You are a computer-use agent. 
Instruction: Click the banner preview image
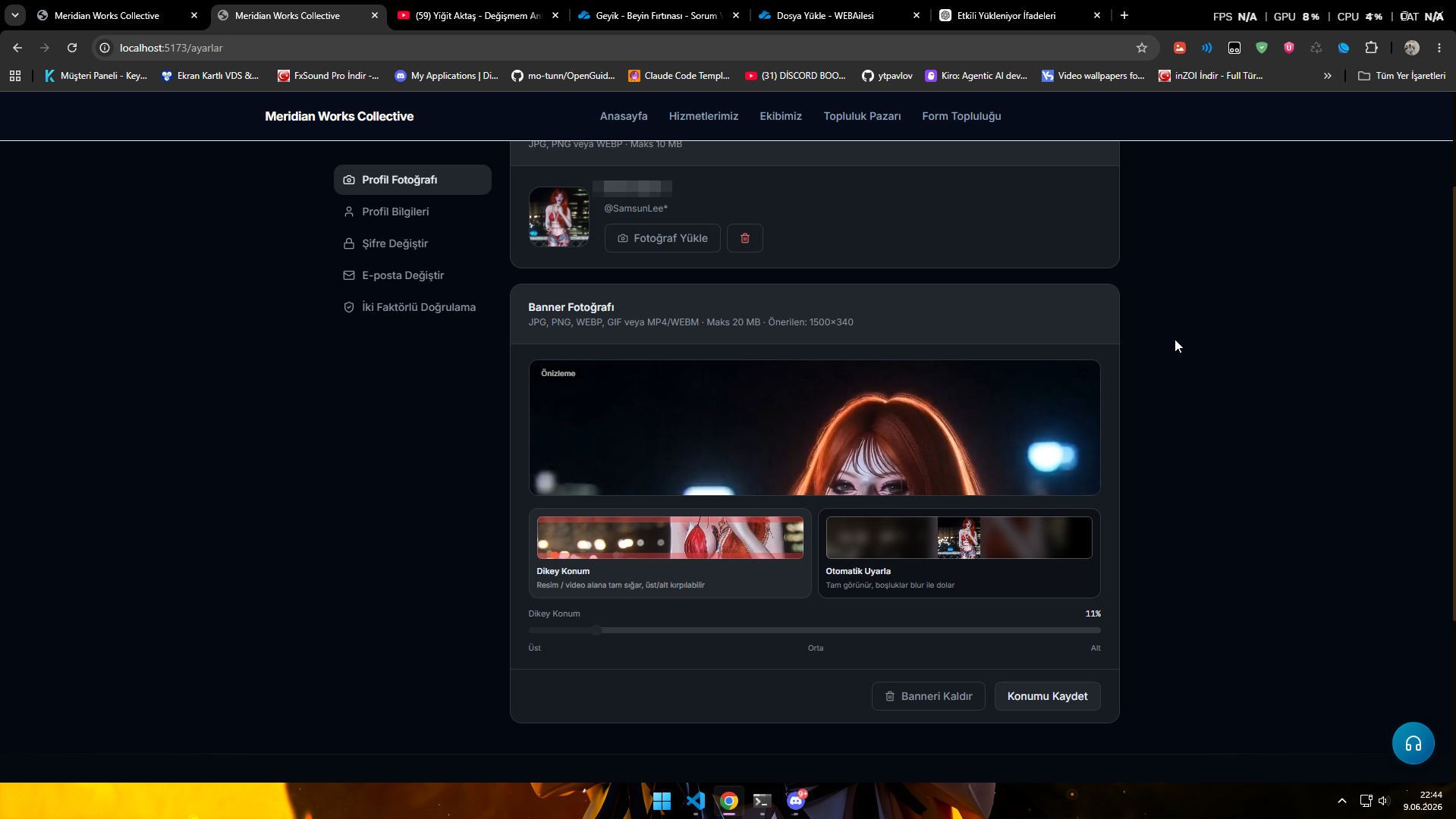814,428
